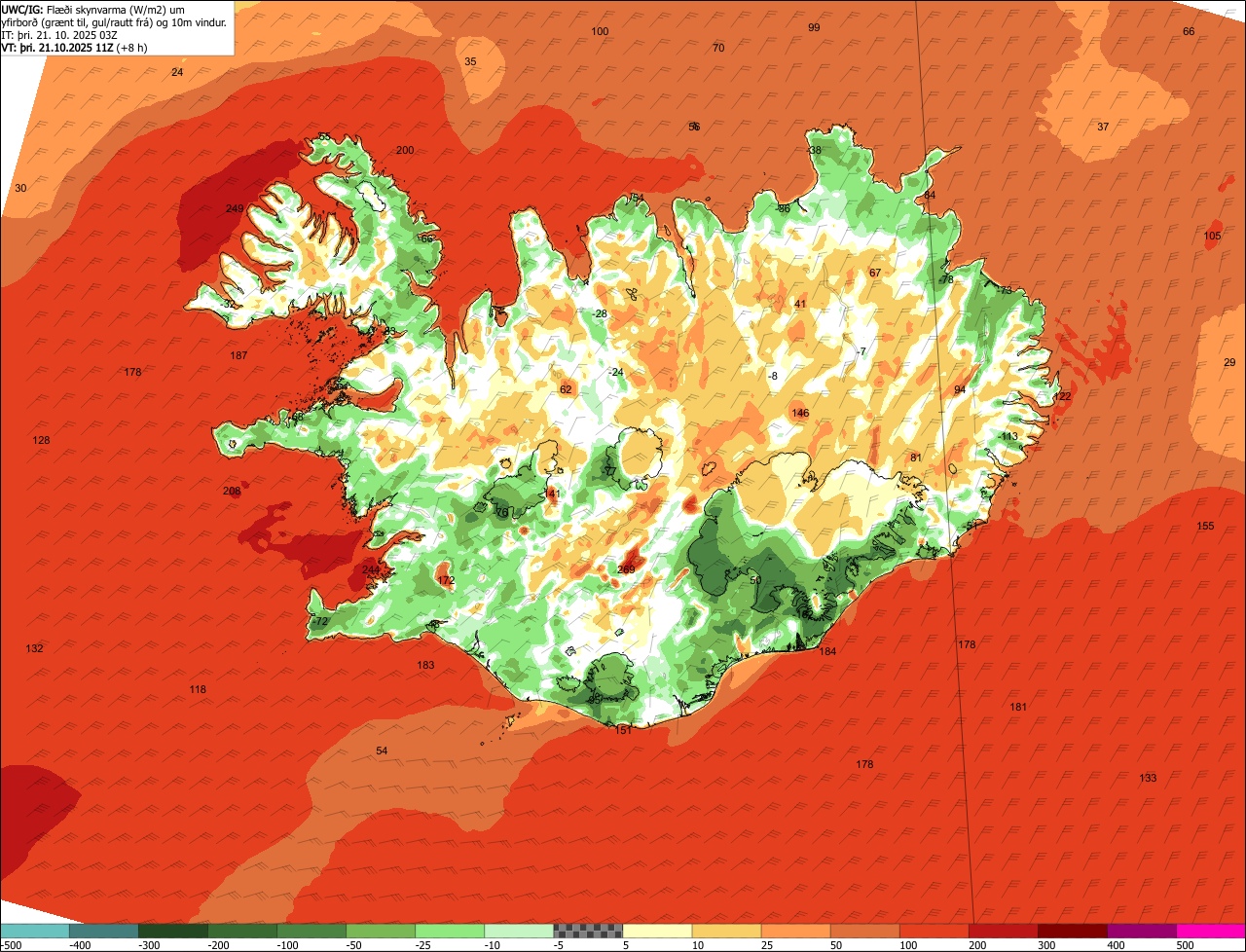Select the map value '208' on the west coast

[232, 491]
